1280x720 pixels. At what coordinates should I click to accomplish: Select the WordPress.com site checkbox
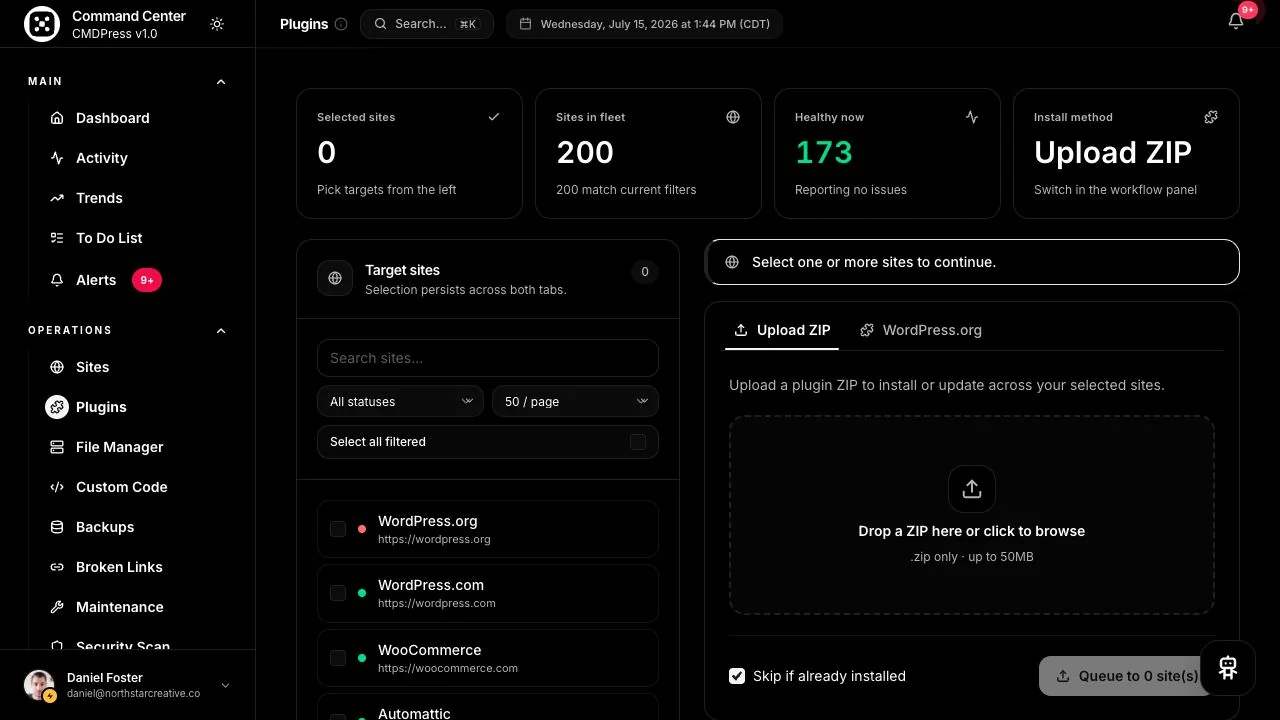pyautogui.click(x=338, y=593)
